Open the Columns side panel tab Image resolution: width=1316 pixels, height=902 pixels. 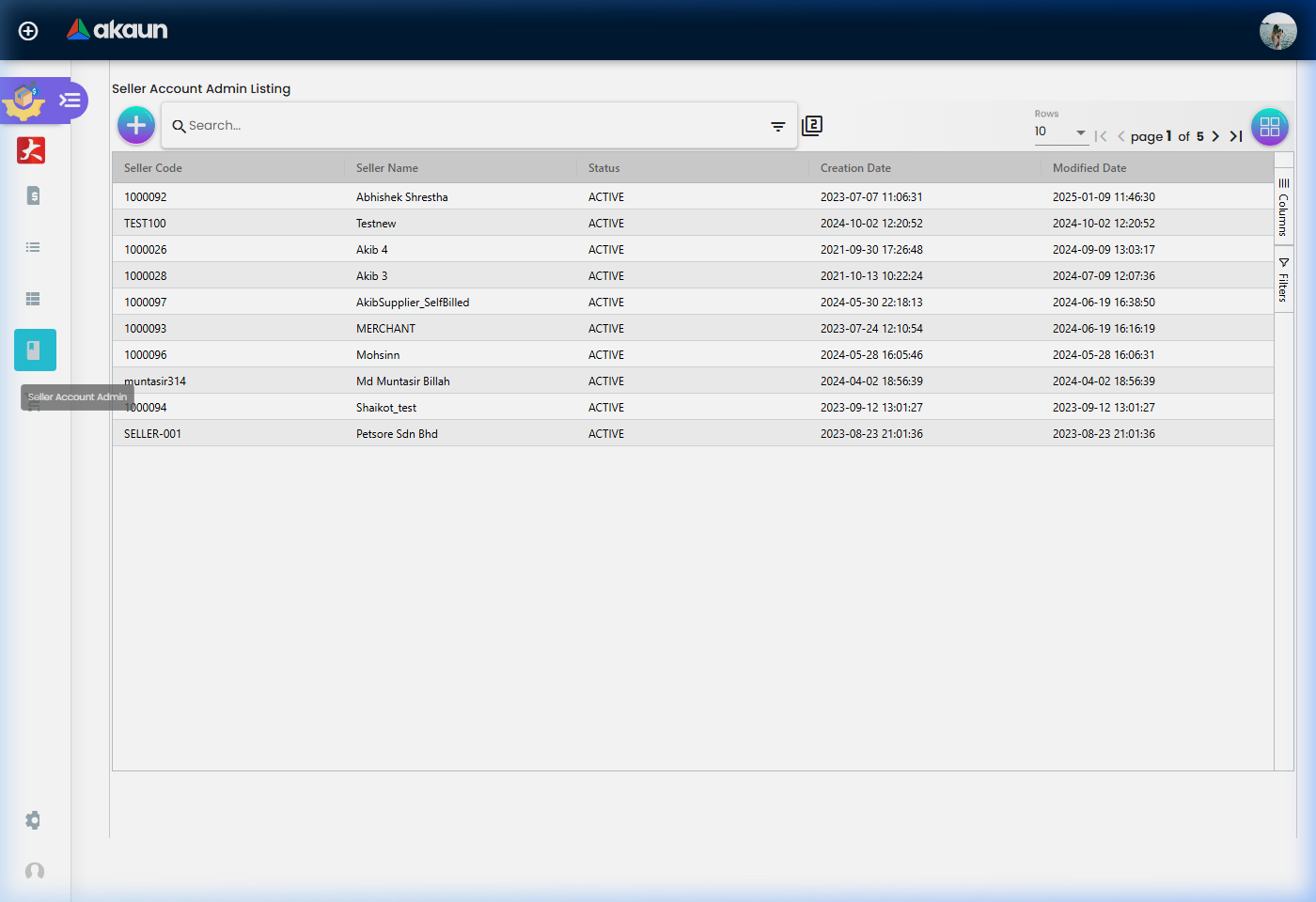tap(1283, 208)
